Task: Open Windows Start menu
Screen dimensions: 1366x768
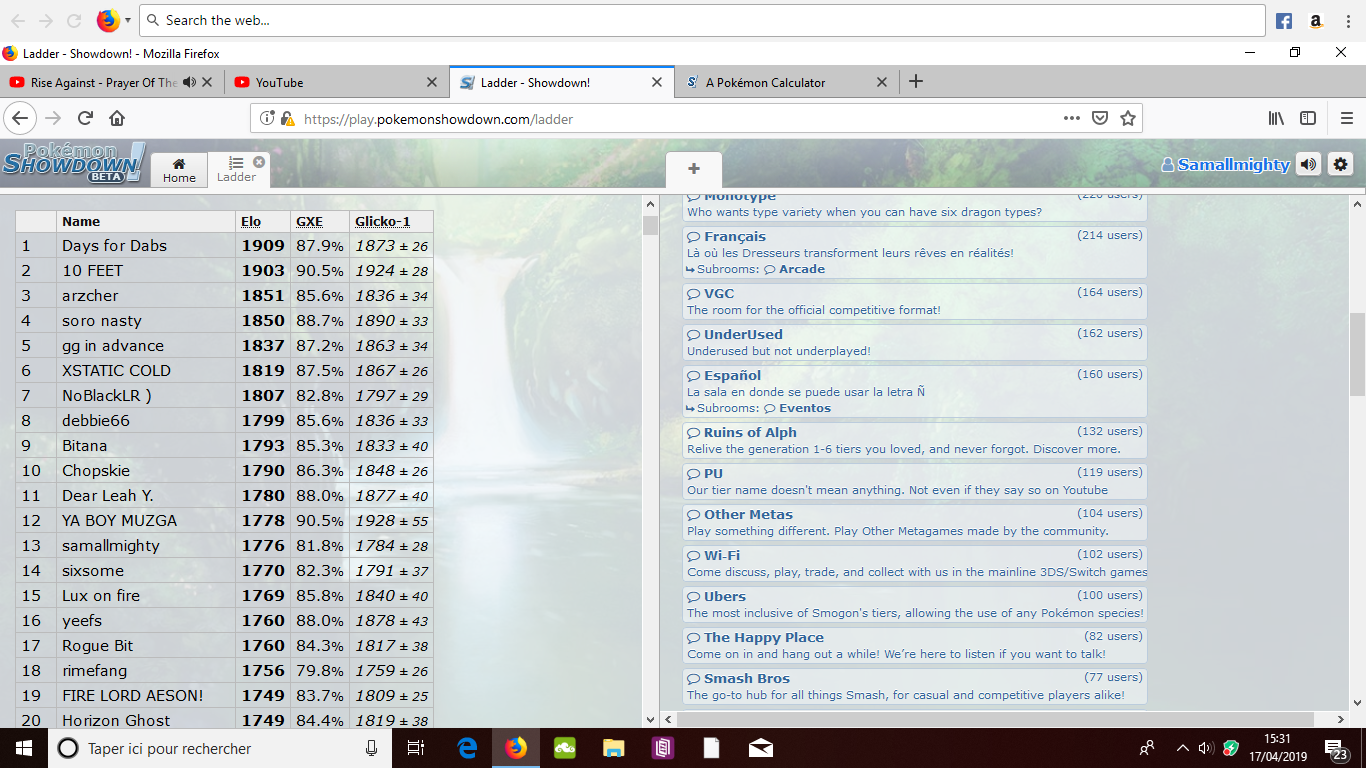Action: click(24, 748)
